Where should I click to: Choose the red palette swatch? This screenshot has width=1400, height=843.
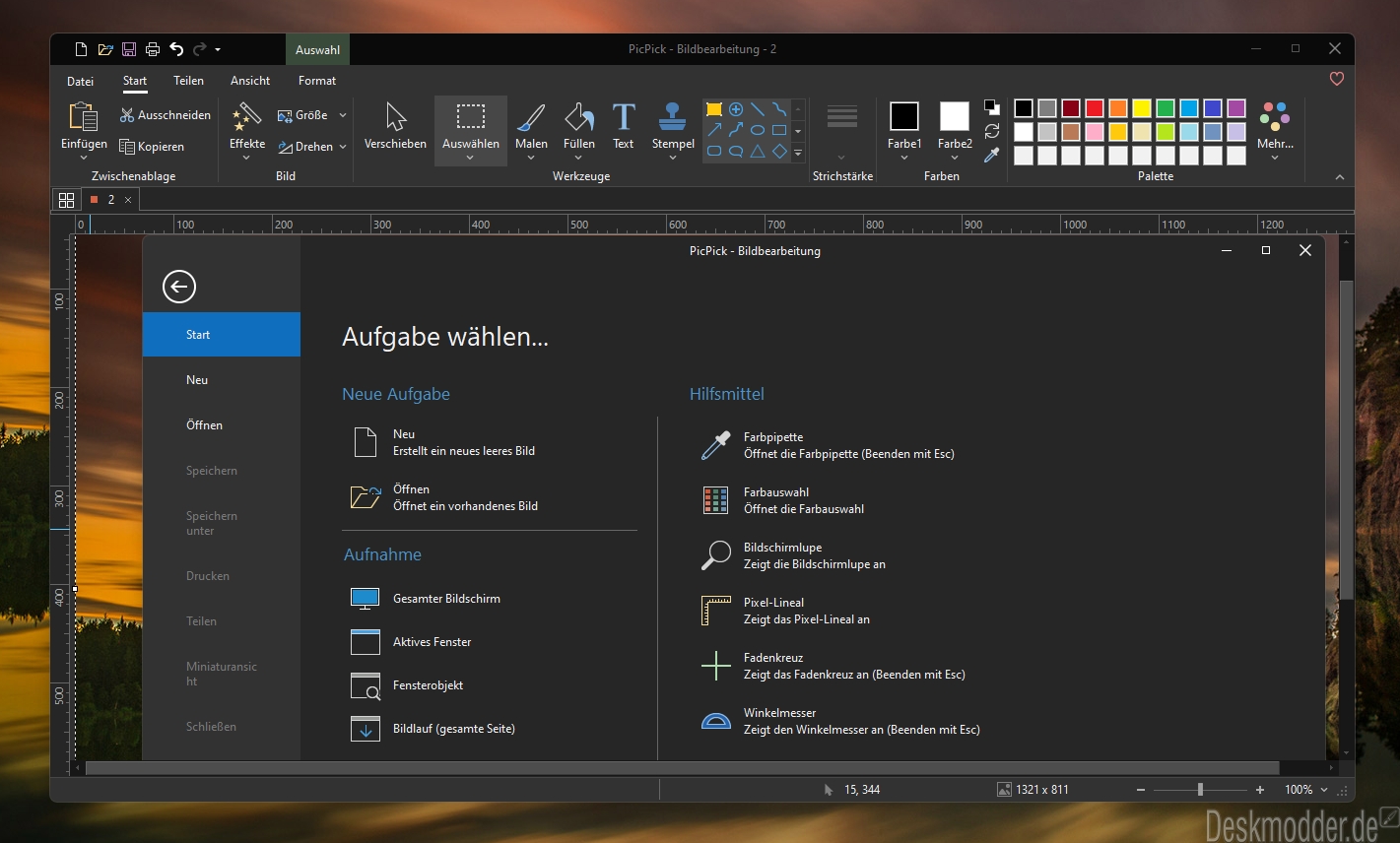point(1095,108)
